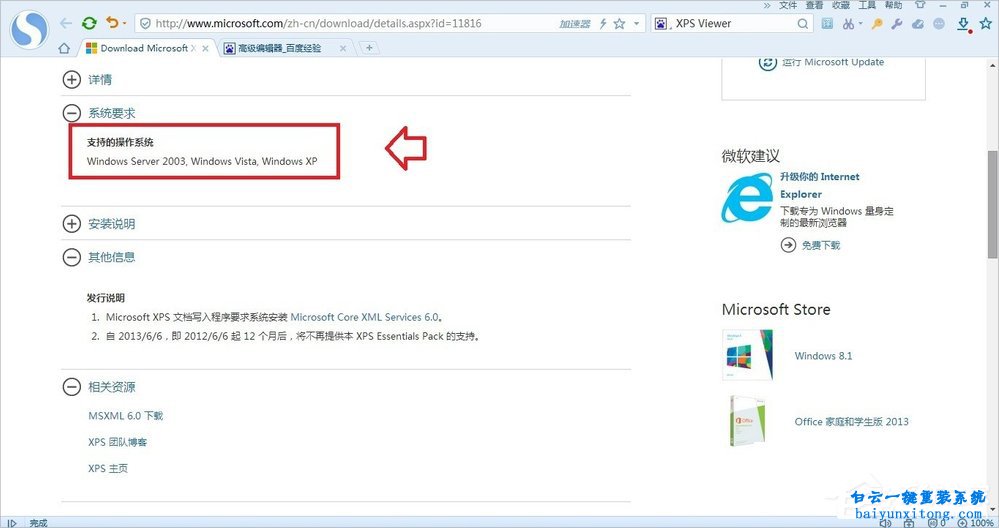Click the search magnifier icon
The height and width of the screenshot is (528, 999).
[x=803, y=24]
